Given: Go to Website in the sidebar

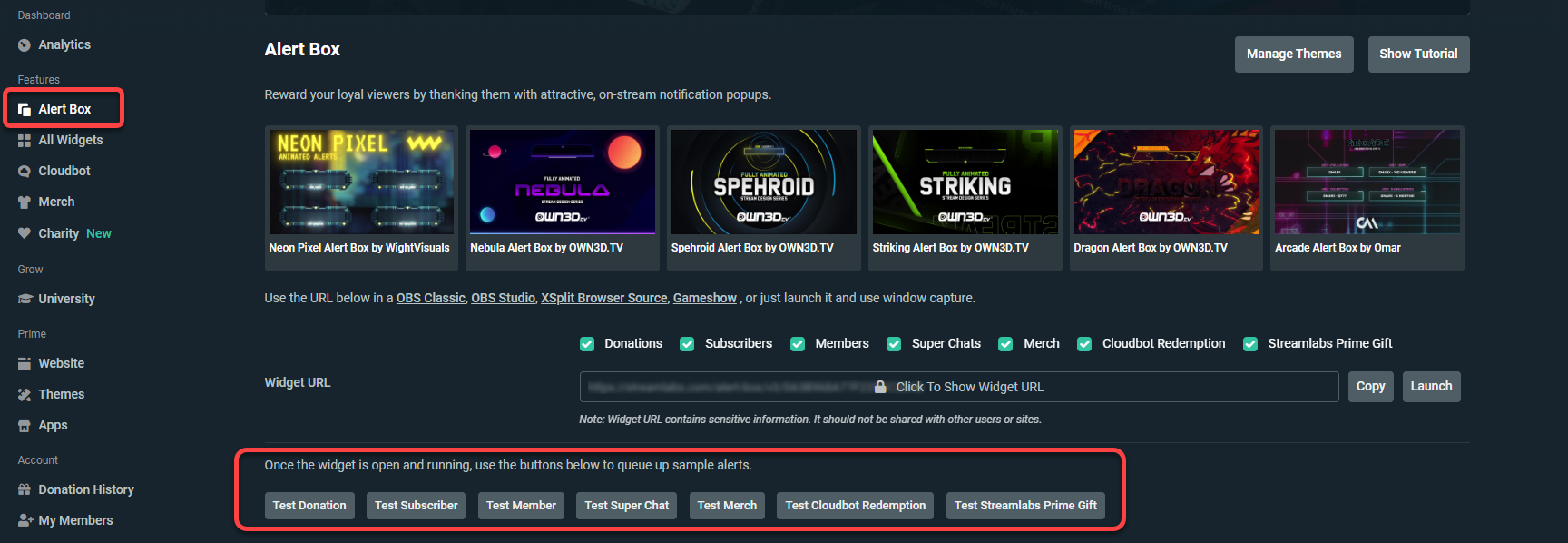Looking at the screenshot, I should [x=61, y=363].
